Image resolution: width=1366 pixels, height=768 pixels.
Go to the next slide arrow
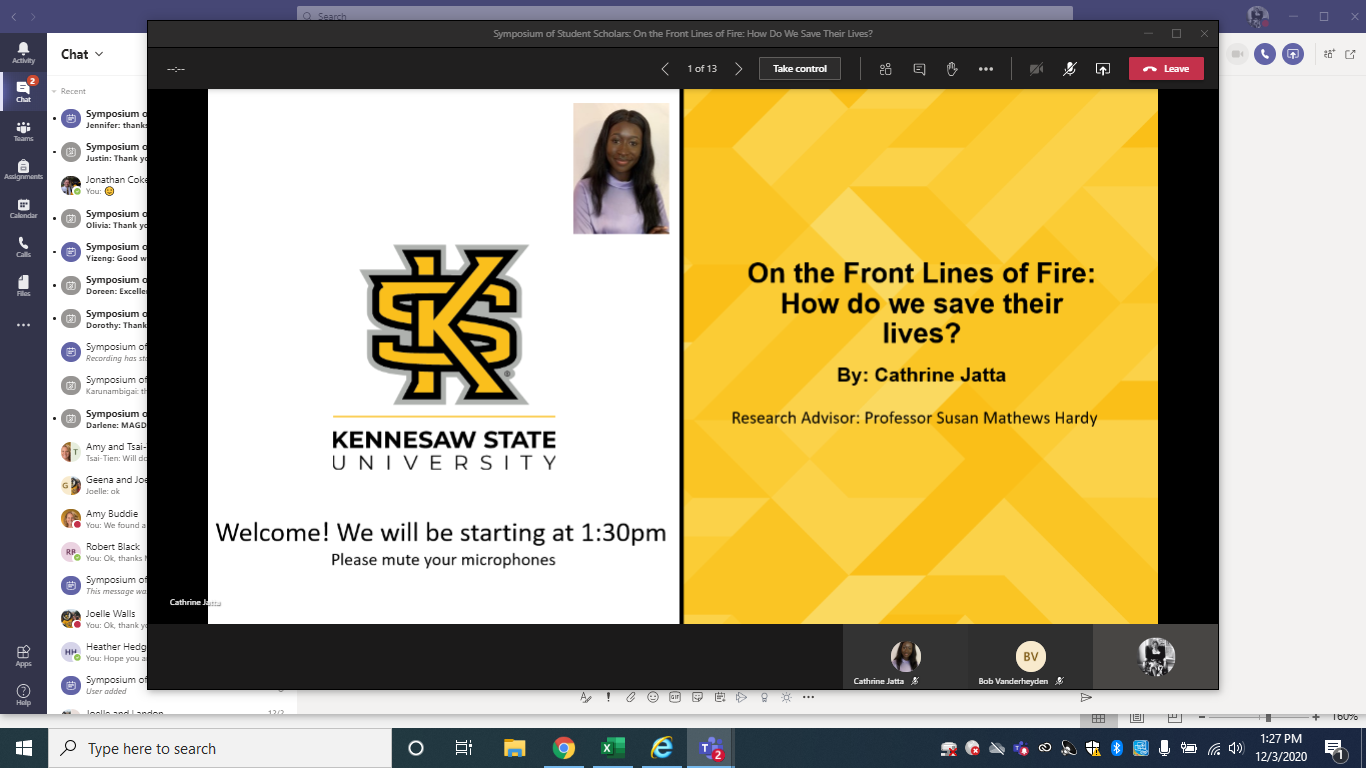739,69
